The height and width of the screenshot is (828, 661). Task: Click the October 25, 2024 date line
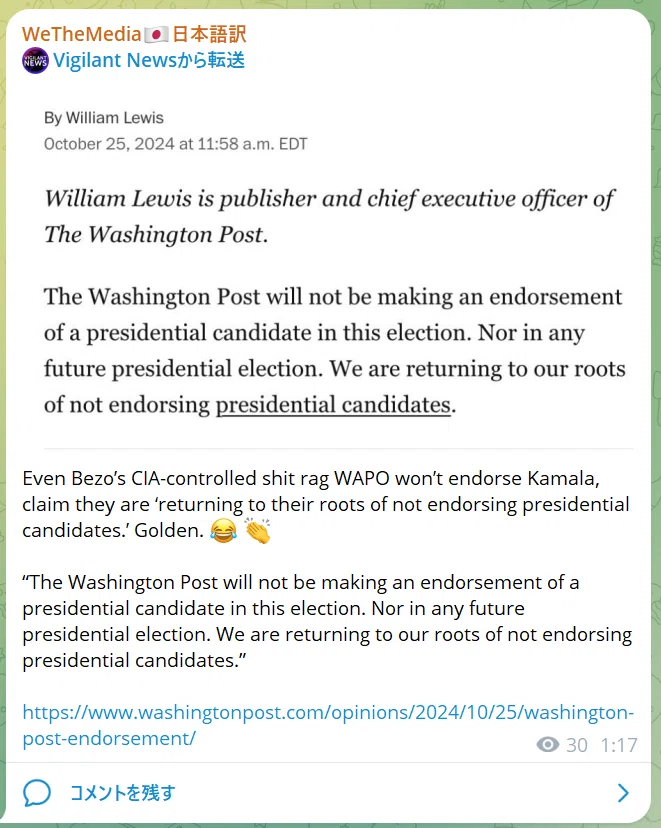(x=175, y=144)
